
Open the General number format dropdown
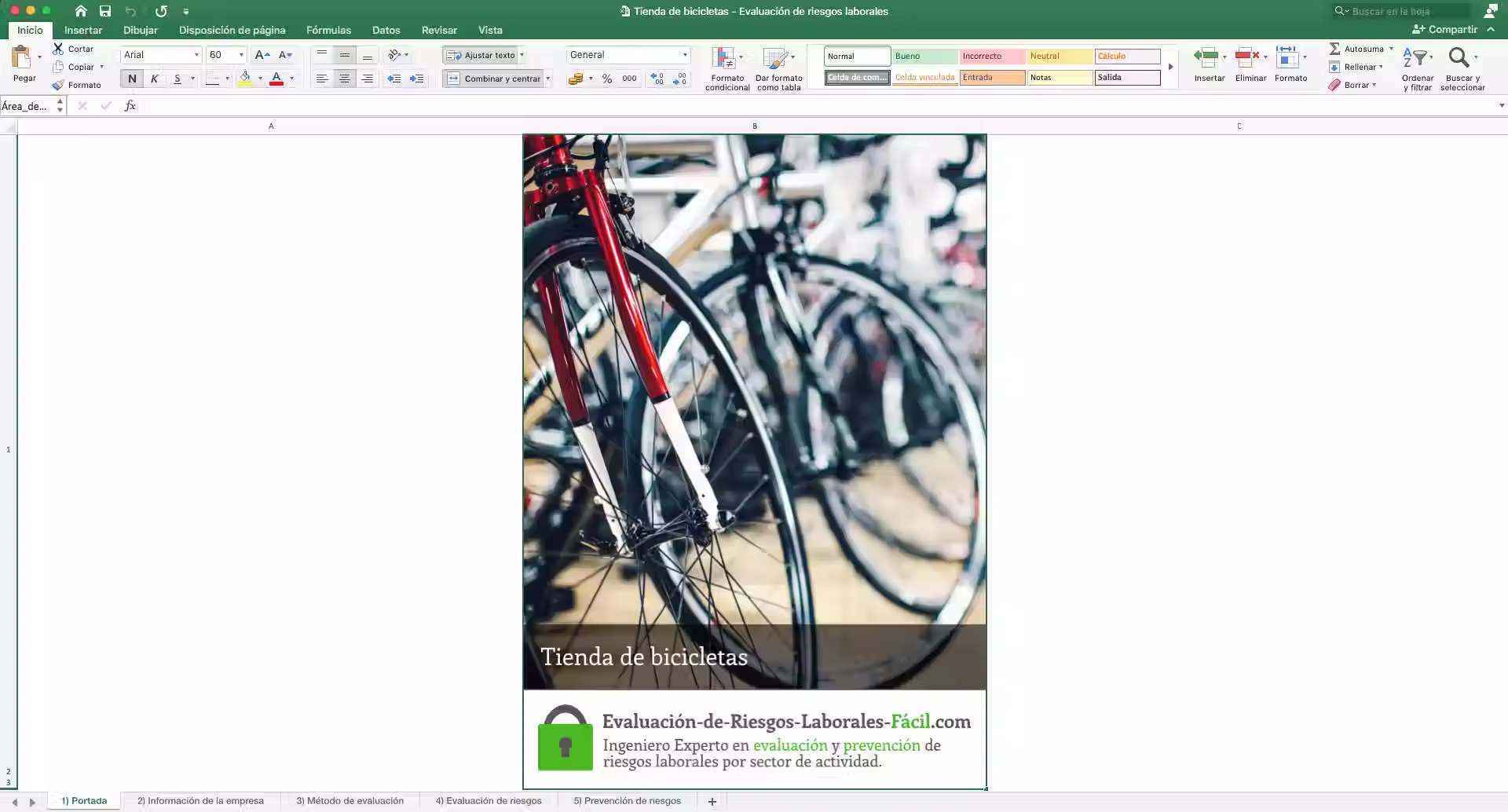point(684,55)
